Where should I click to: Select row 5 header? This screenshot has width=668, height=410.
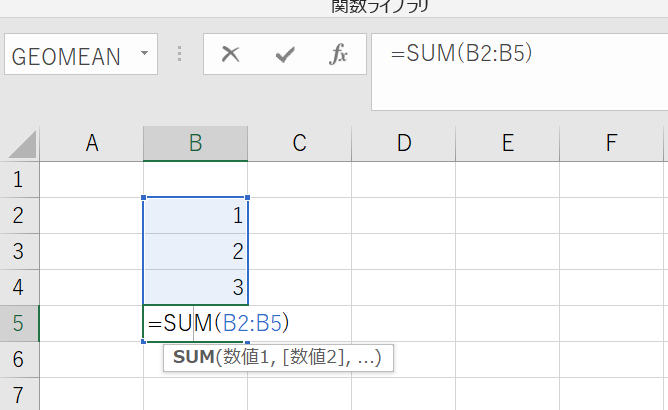pos(20,323)
